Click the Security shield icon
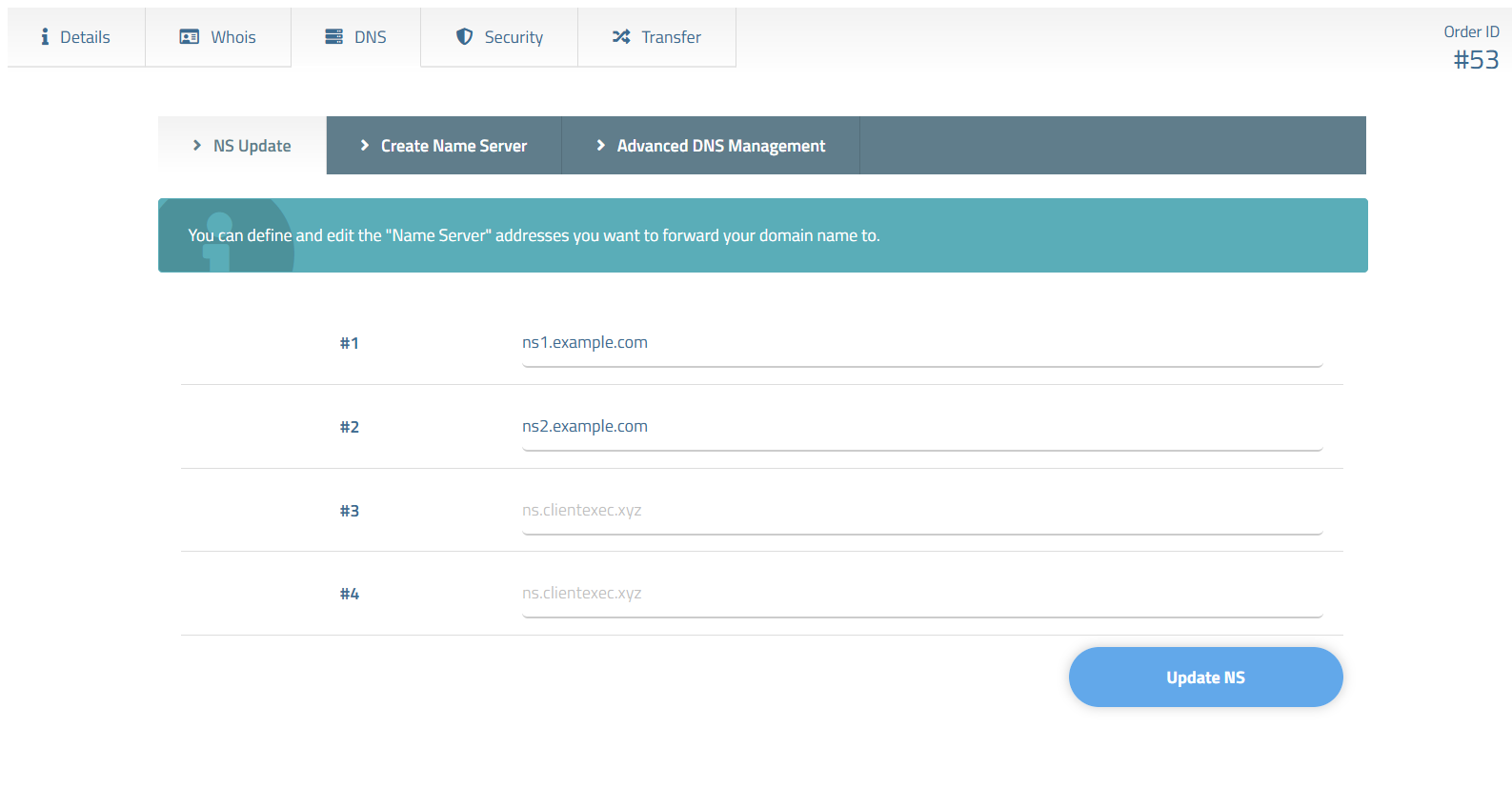This screenshot has width=1512, height=789. [x=464, y=37]
